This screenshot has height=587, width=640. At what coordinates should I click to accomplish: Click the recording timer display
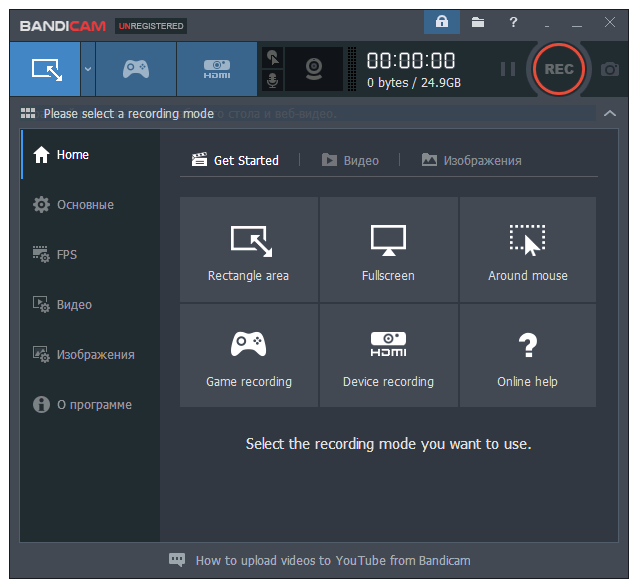[x=411, y=61]
